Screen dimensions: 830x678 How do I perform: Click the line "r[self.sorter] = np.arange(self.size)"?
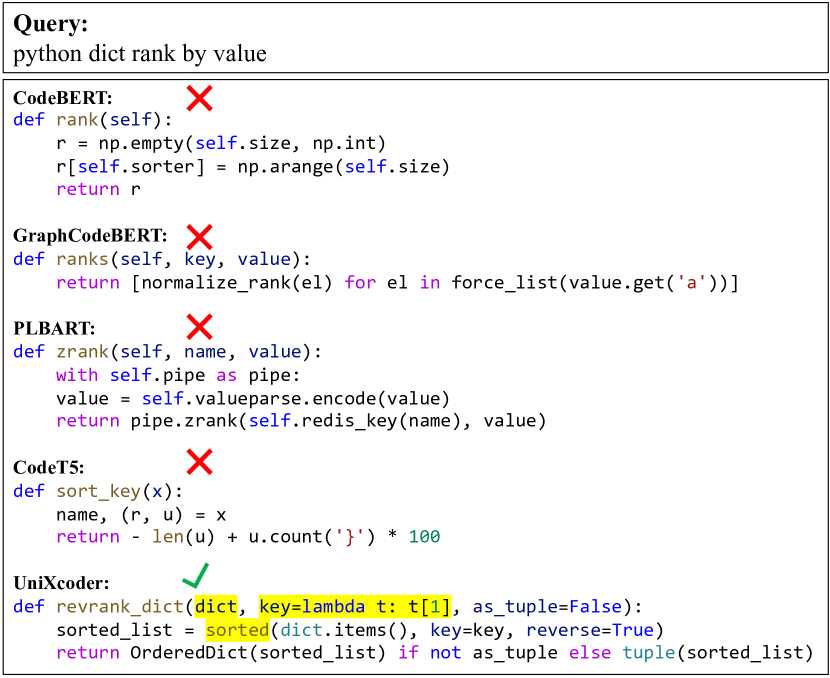252,167
